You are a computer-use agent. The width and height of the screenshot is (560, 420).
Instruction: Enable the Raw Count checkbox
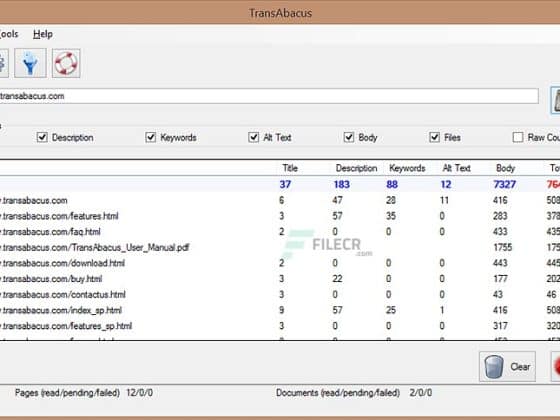[x=518, y=137]
